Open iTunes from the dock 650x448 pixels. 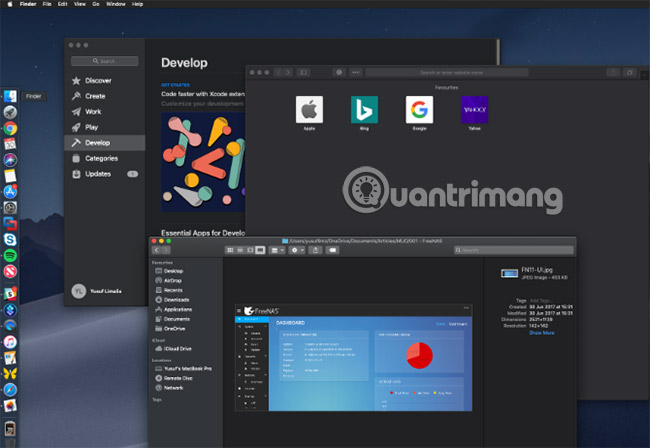click(10, 342)
